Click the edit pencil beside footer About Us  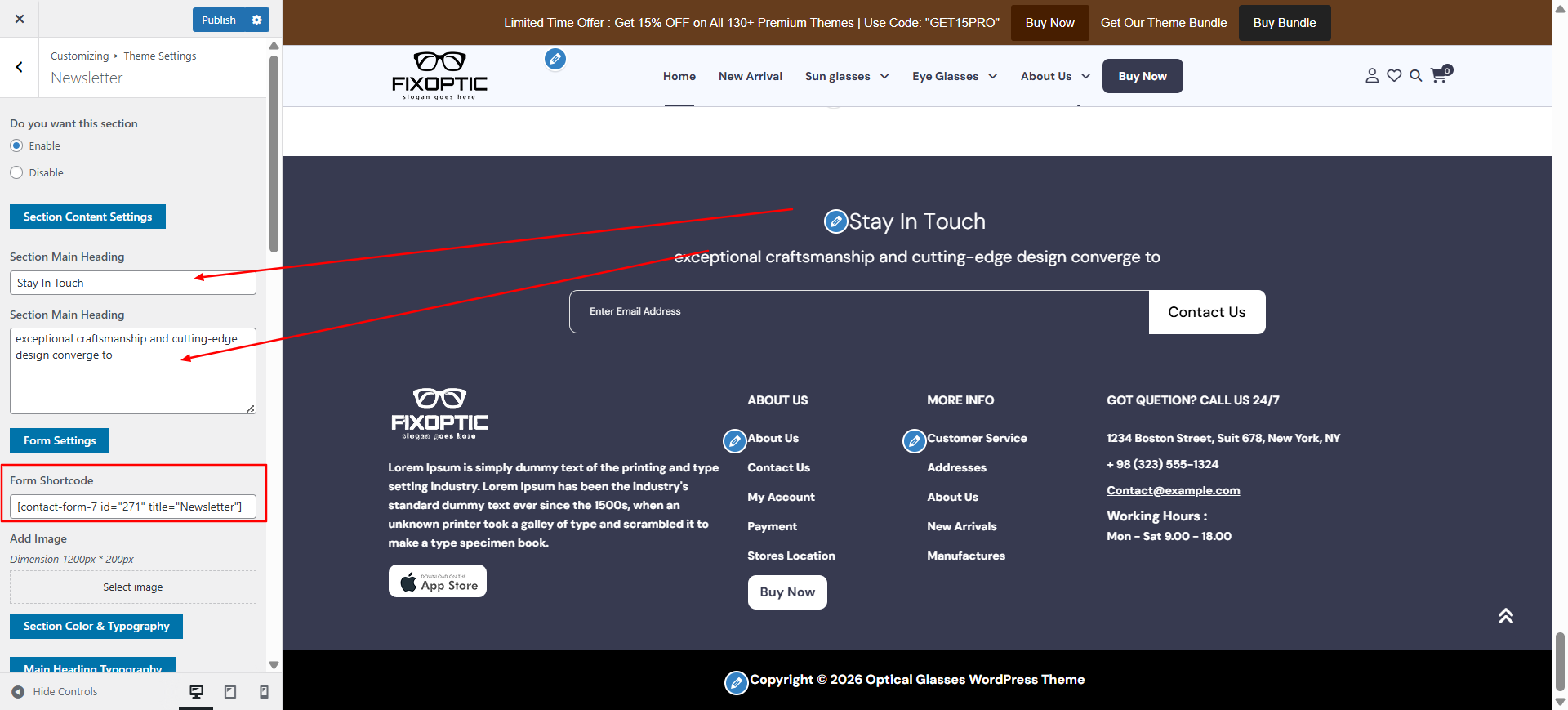[735, 441]
